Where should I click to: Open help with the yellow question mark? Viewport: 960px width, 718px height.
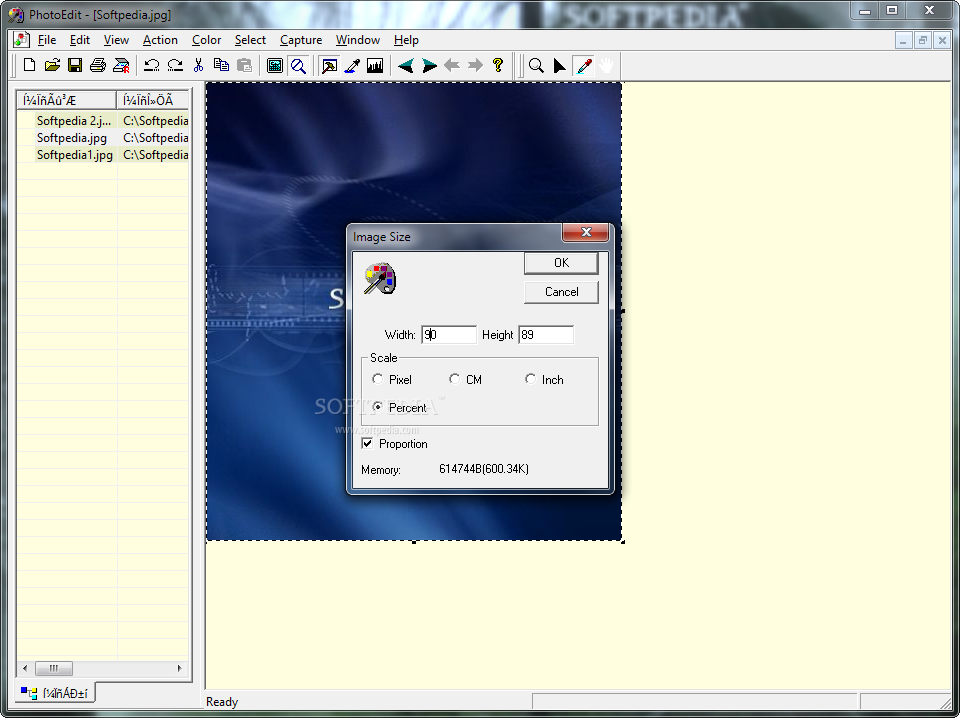click(x=498, y=65)
